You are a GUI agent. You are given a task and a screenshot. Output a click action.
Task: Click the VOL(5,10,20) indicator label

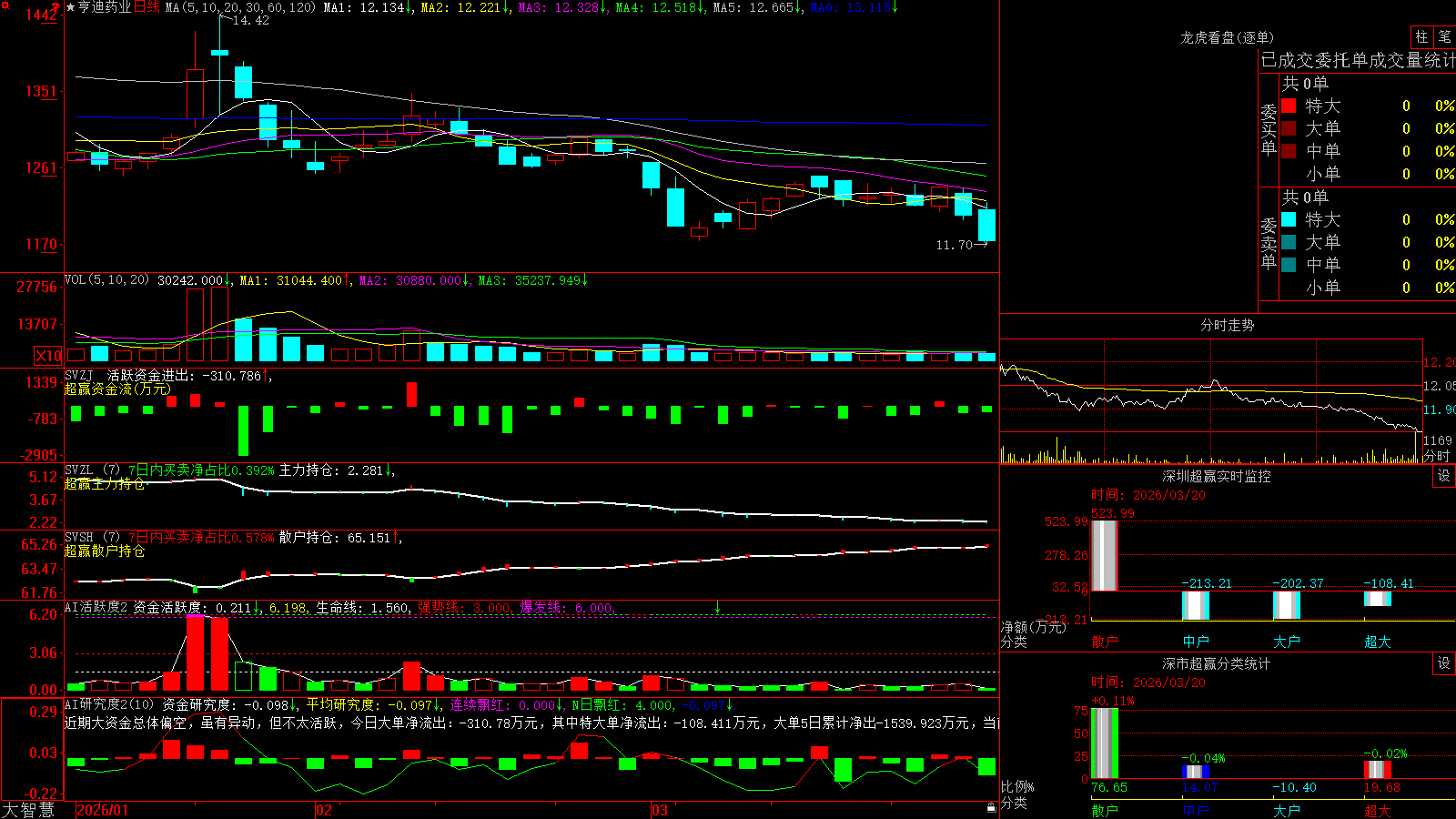click(106, 279)
